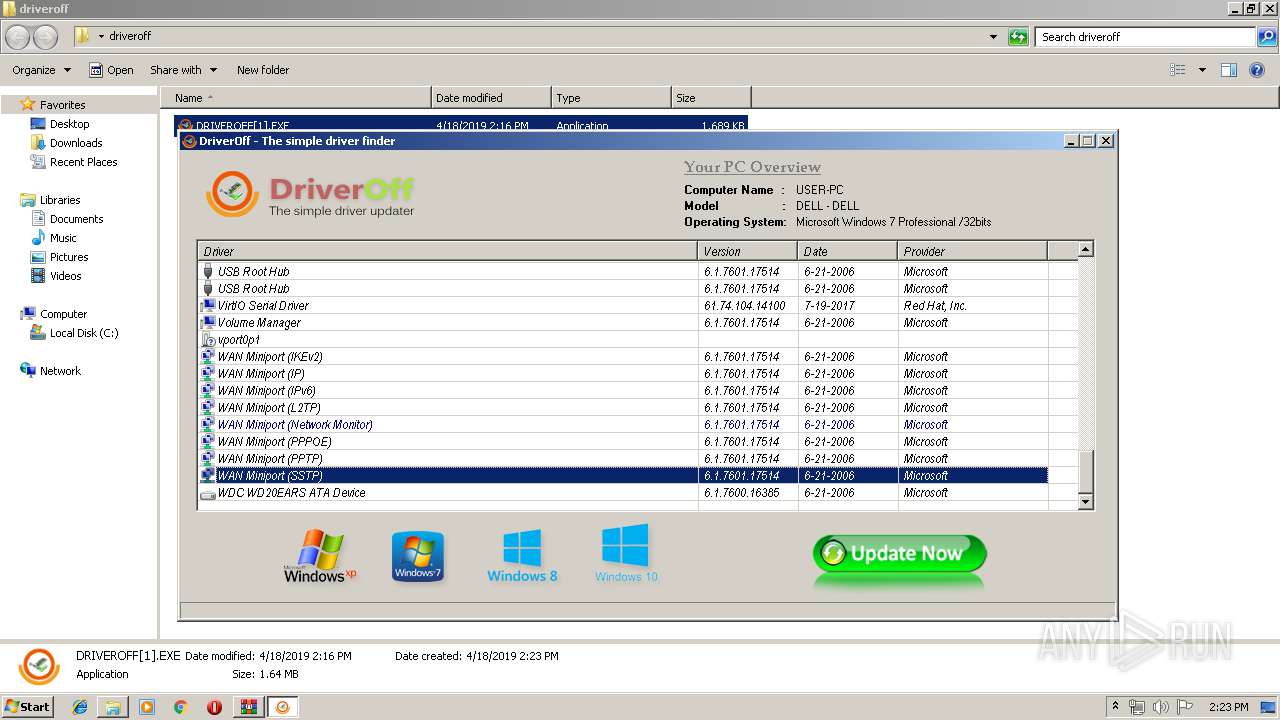Select the Windows XP logo icon
Screen dimensions: 1280x720
[319, 556]
